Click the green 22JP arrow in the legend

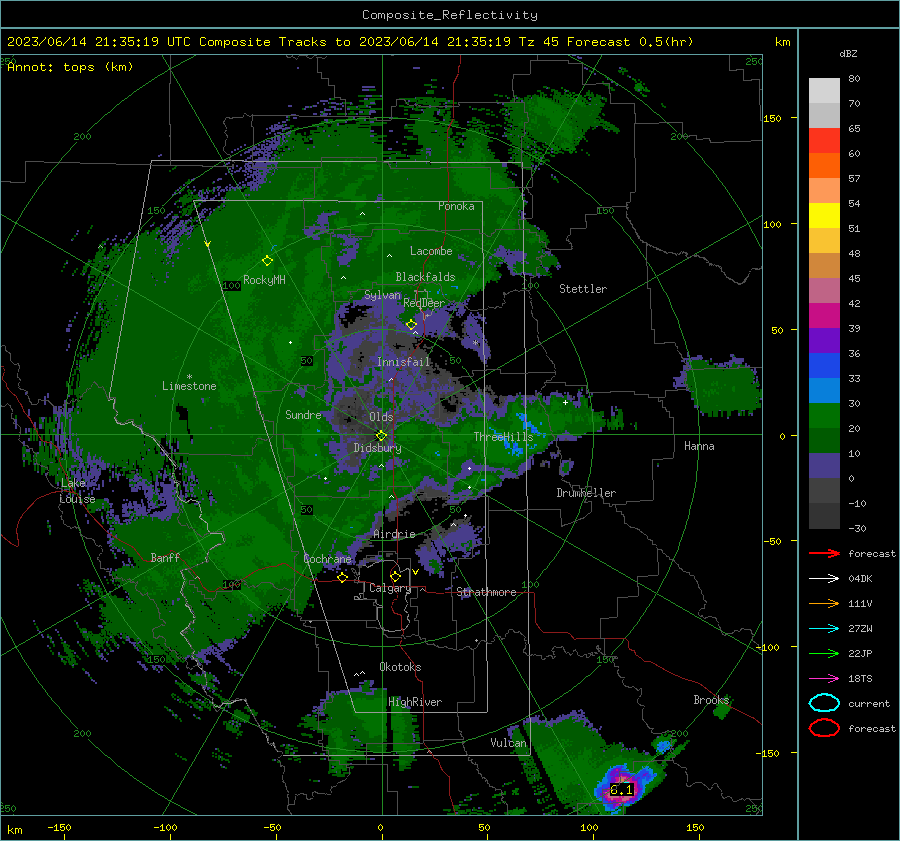[x=824, y=653]
